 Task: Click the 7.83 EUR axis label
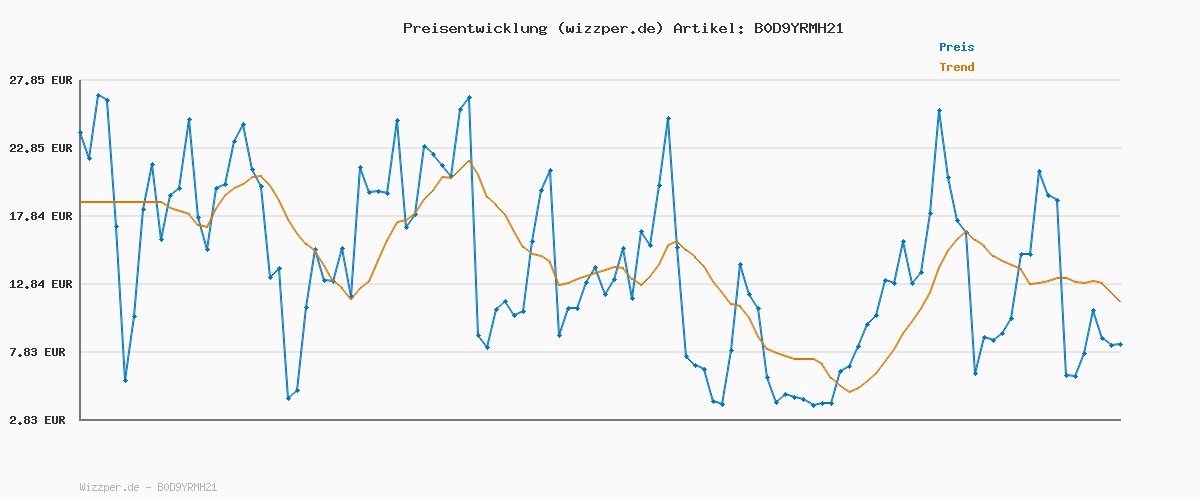pyautogui.click(x=41, y=352)
